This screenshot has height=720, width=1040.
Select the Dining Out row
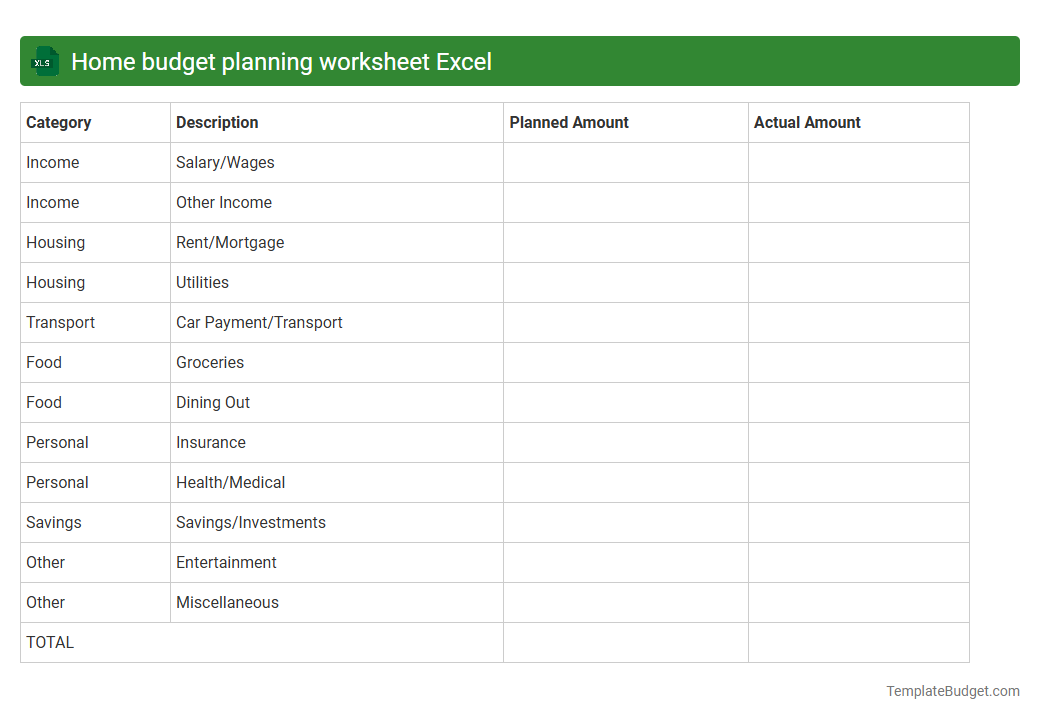[x=213, y=402]
